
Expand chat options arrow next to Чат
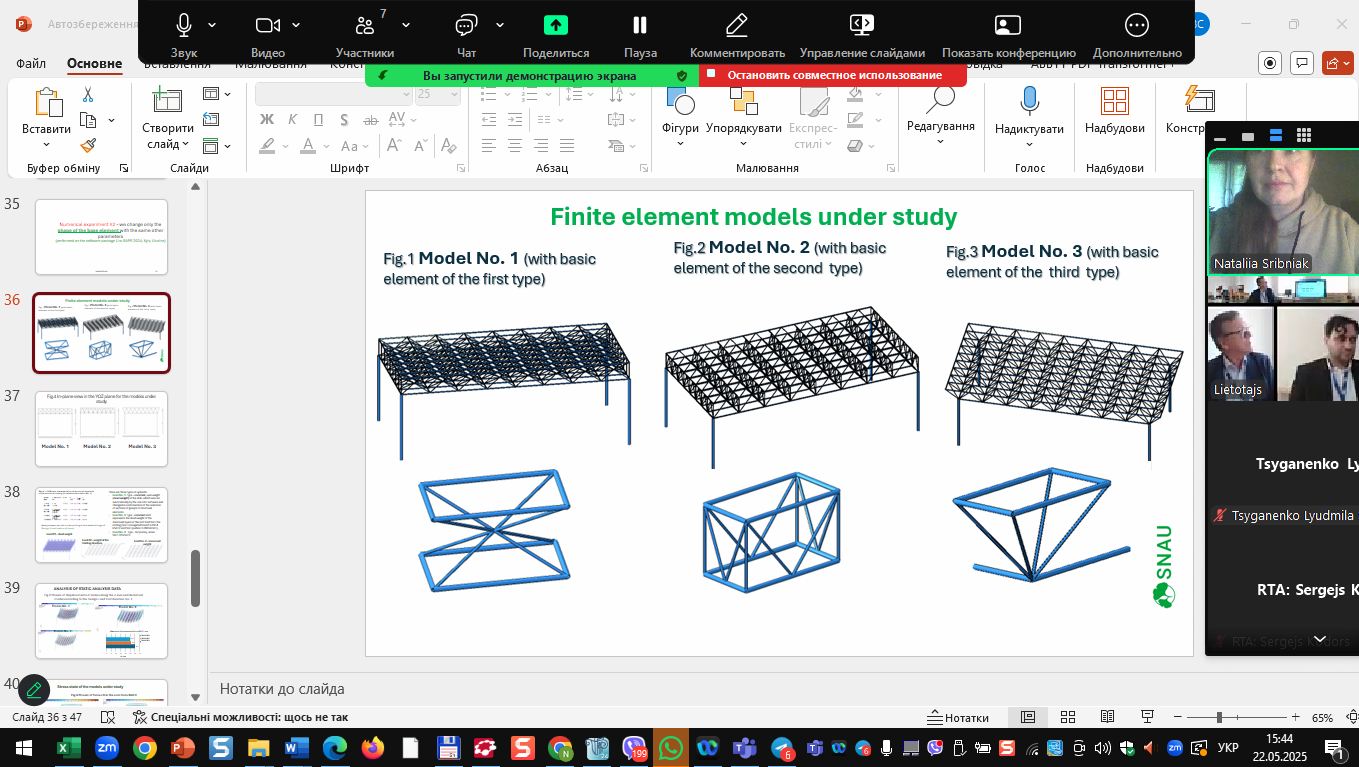499,26
